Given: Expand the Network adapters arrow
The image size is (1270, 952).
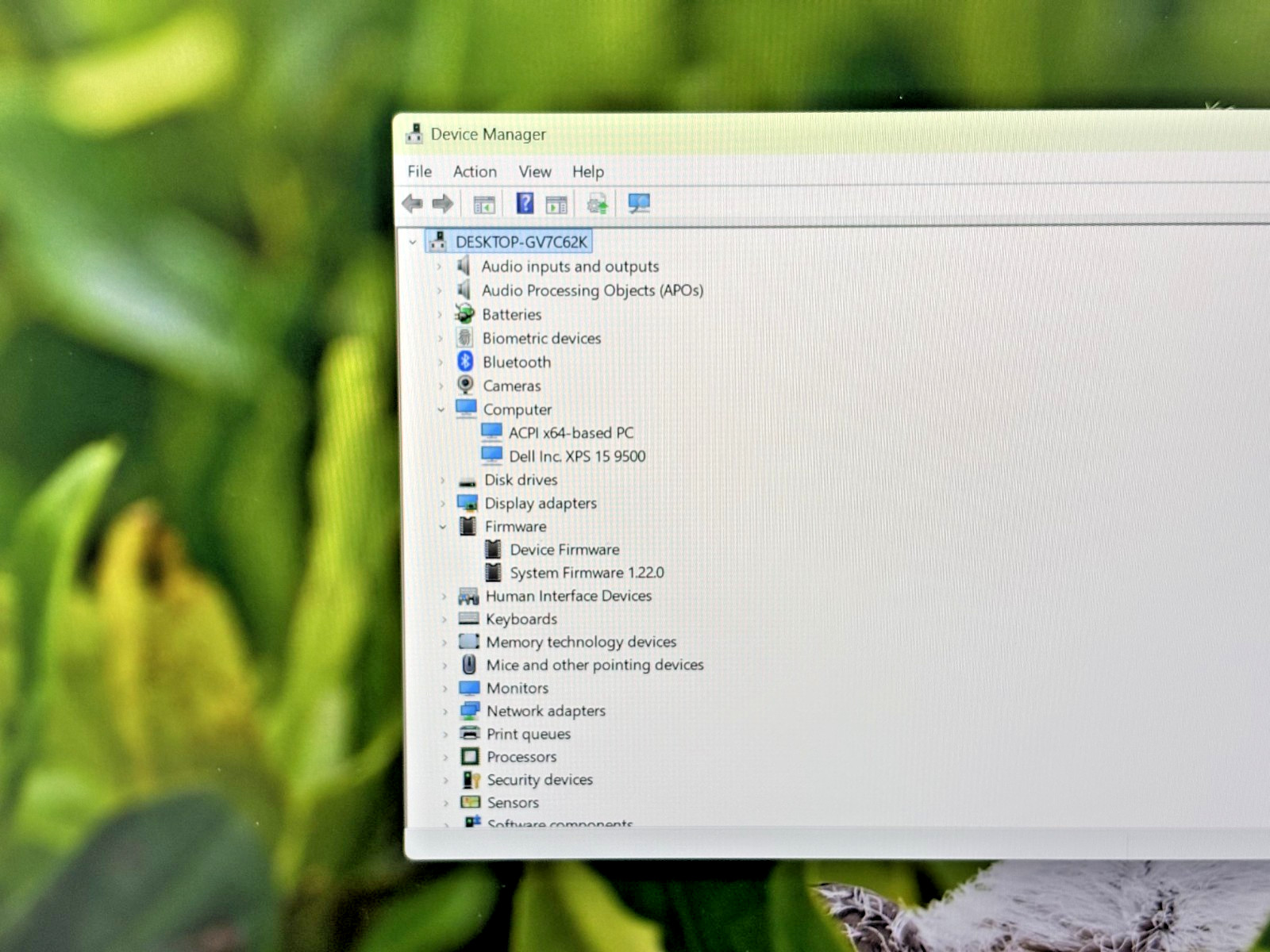Looking at the screenshot, I should click(444, 712).
